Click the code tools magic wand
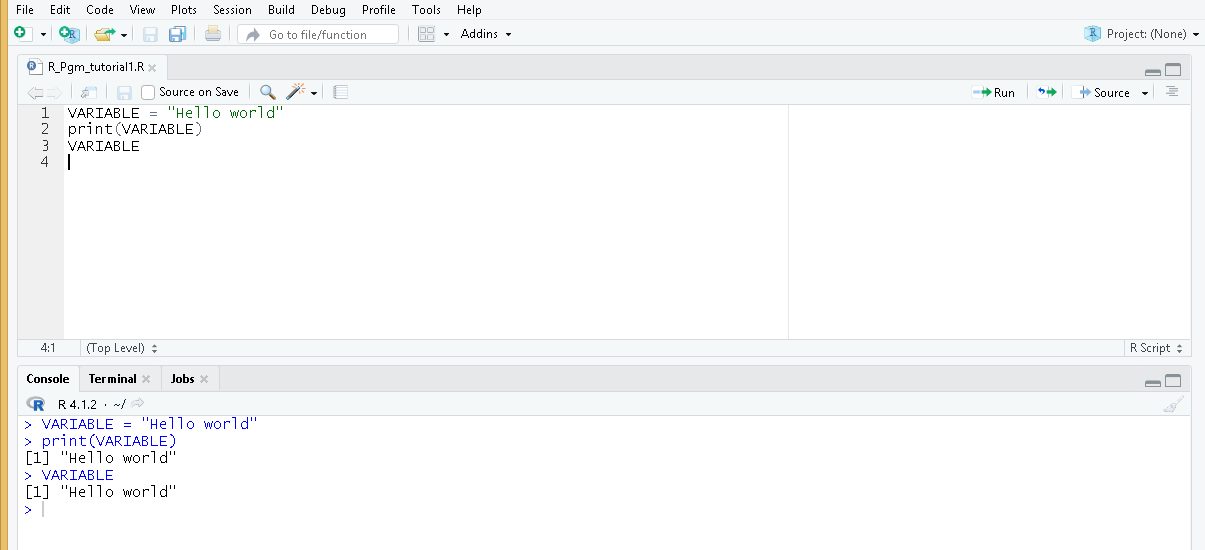This screenshot has width=1205, height=550. click(x=296, y=92)
